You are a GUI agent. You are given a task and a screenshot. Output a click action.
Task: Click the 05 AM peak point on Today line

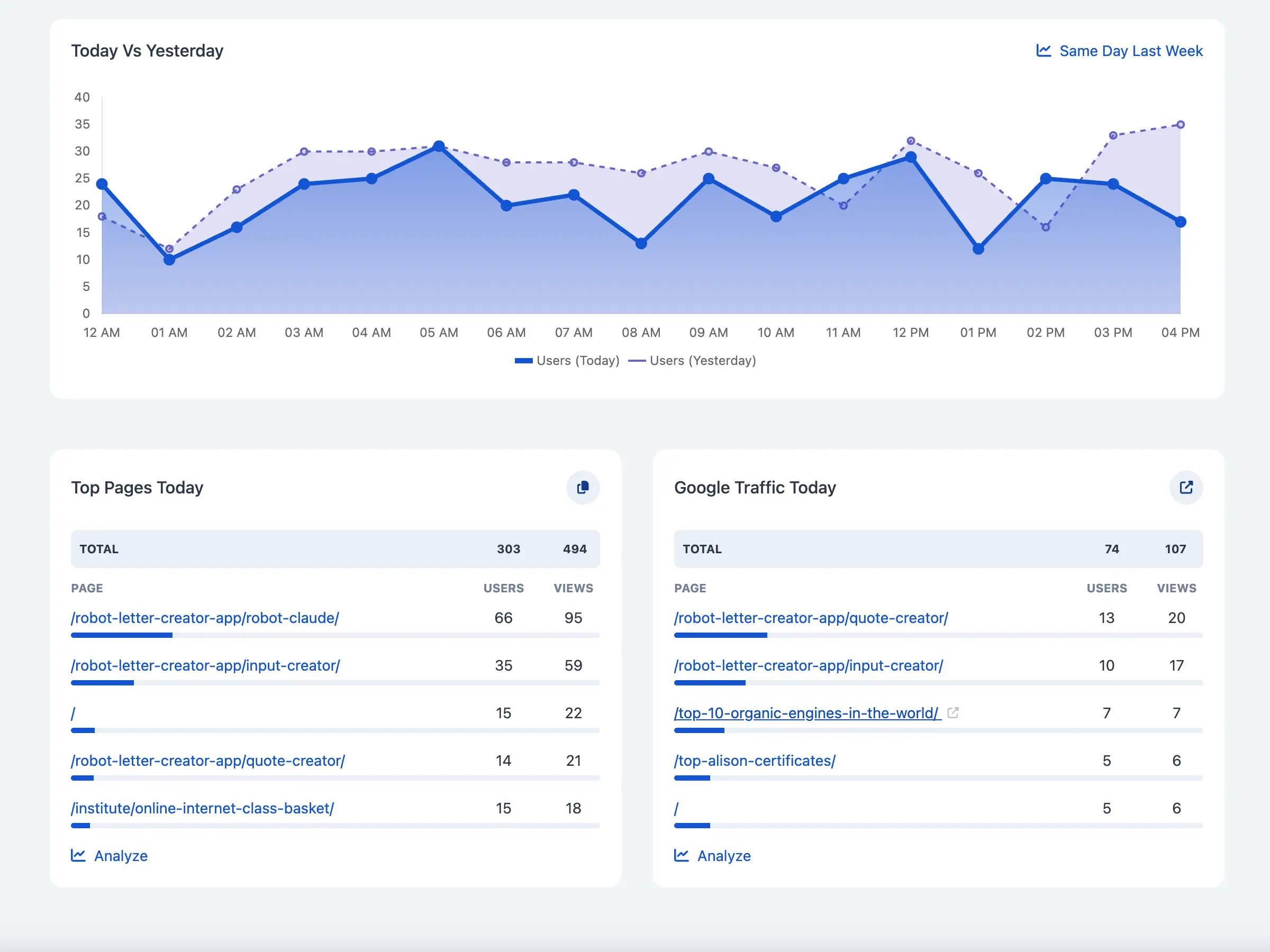click(439, 147)
